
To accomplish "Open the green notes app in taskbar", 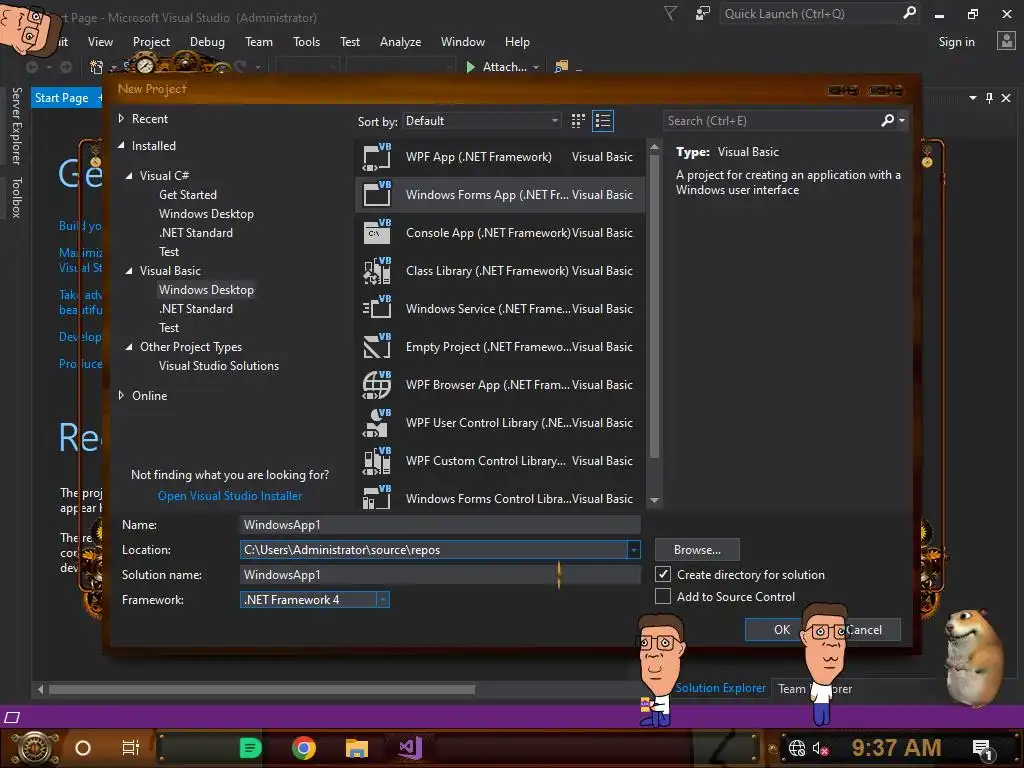I will coord(250,748).
